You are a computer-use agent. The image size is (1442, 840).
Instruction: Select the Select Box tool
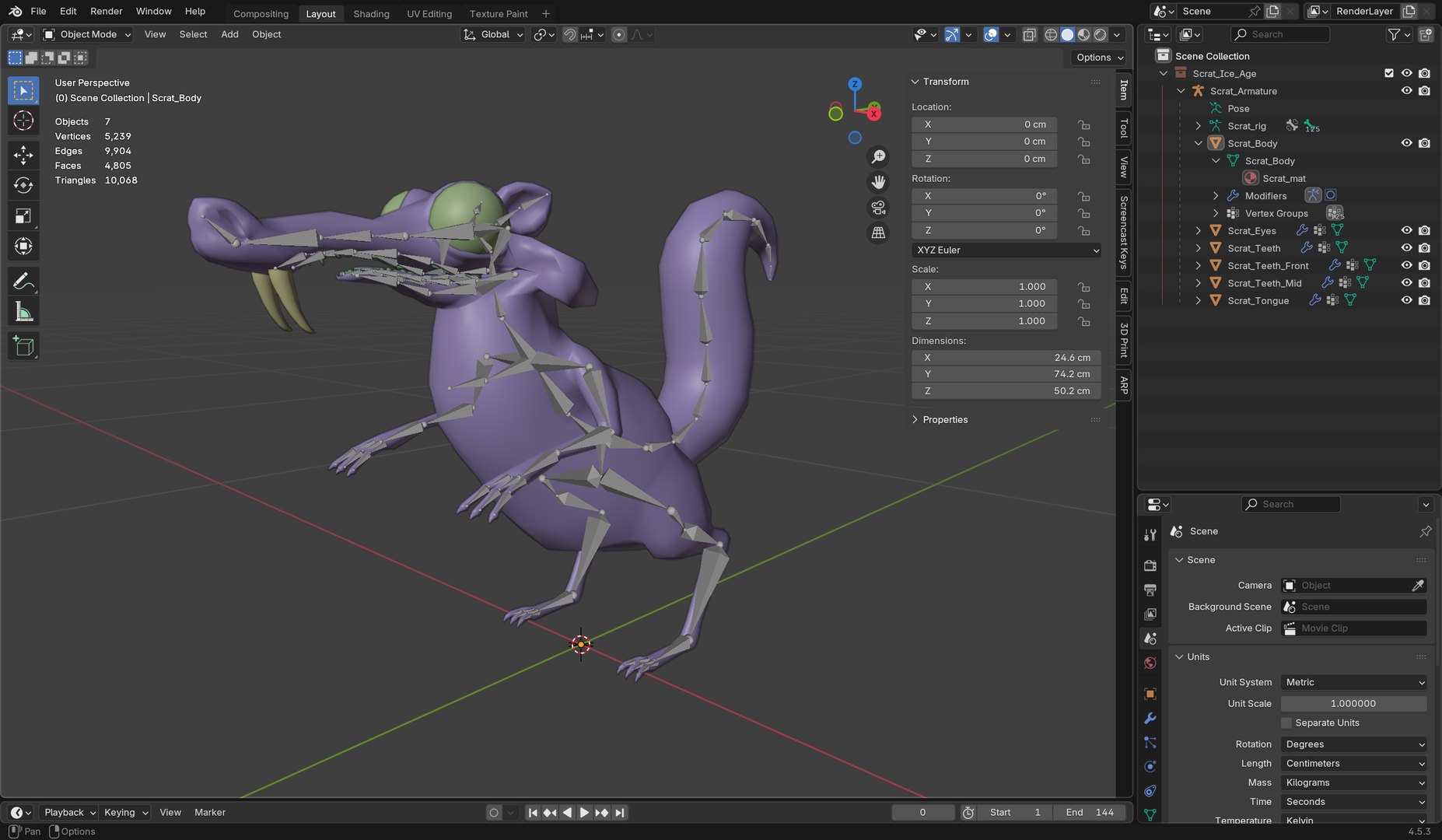click(23, 91)
